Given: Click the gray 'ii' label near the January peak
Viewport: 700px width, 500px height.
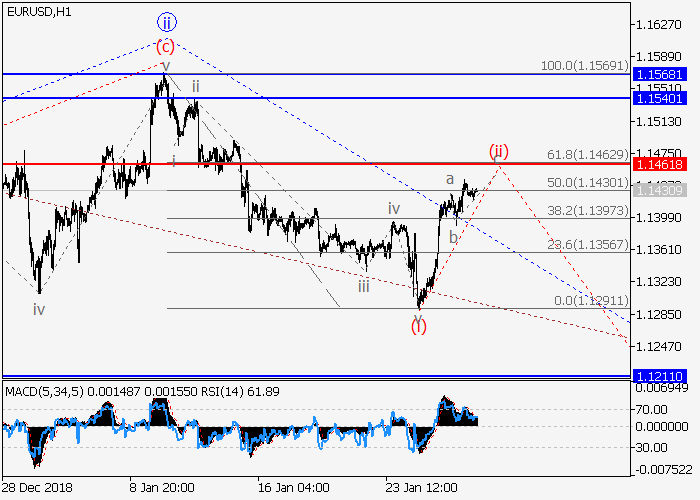Looking at the screenshot, I should (x=196, y=86).
